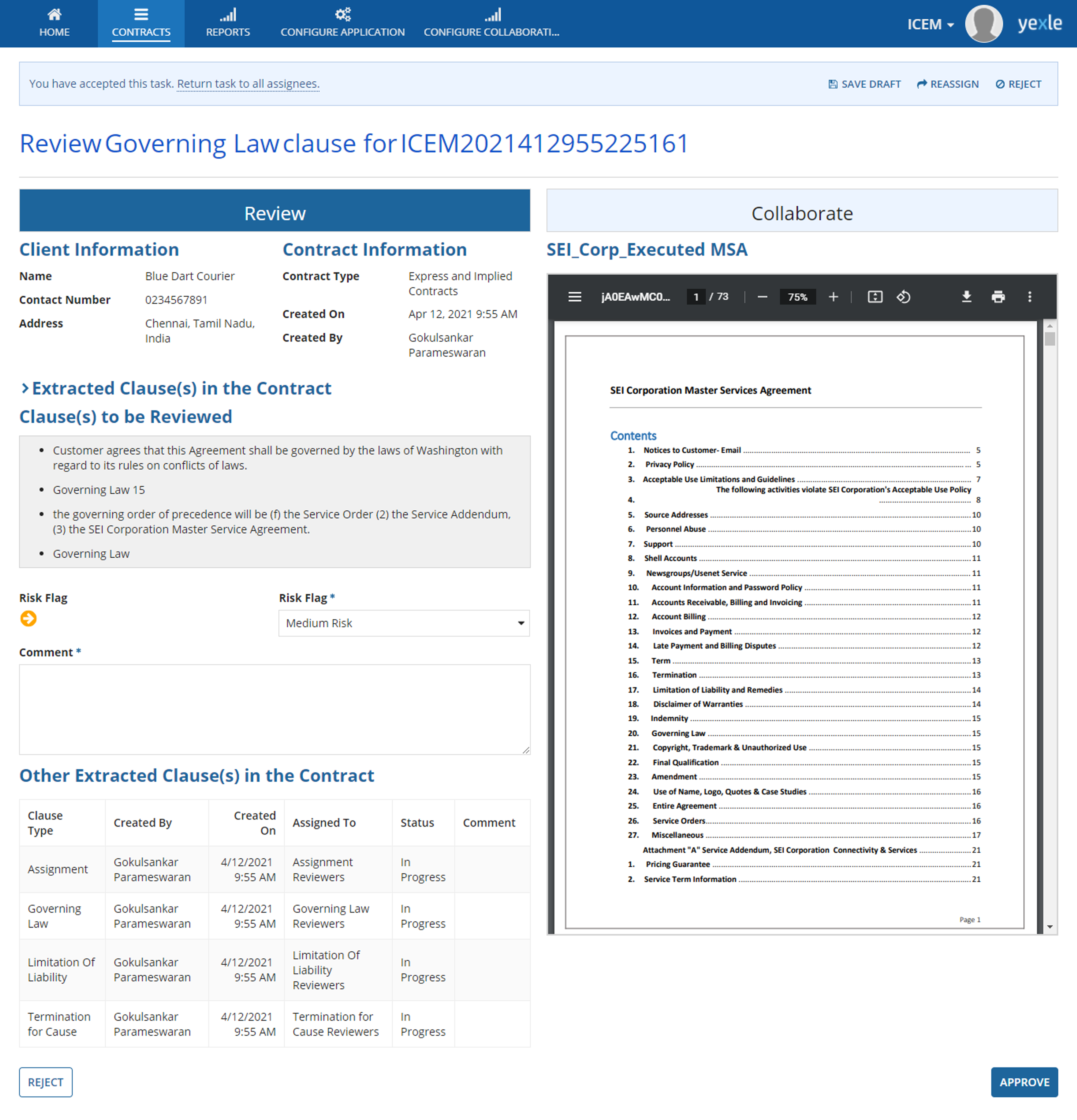
Task: Click 'SEI_Corp_Executed MSA' document title
Action: click(647, 250)
